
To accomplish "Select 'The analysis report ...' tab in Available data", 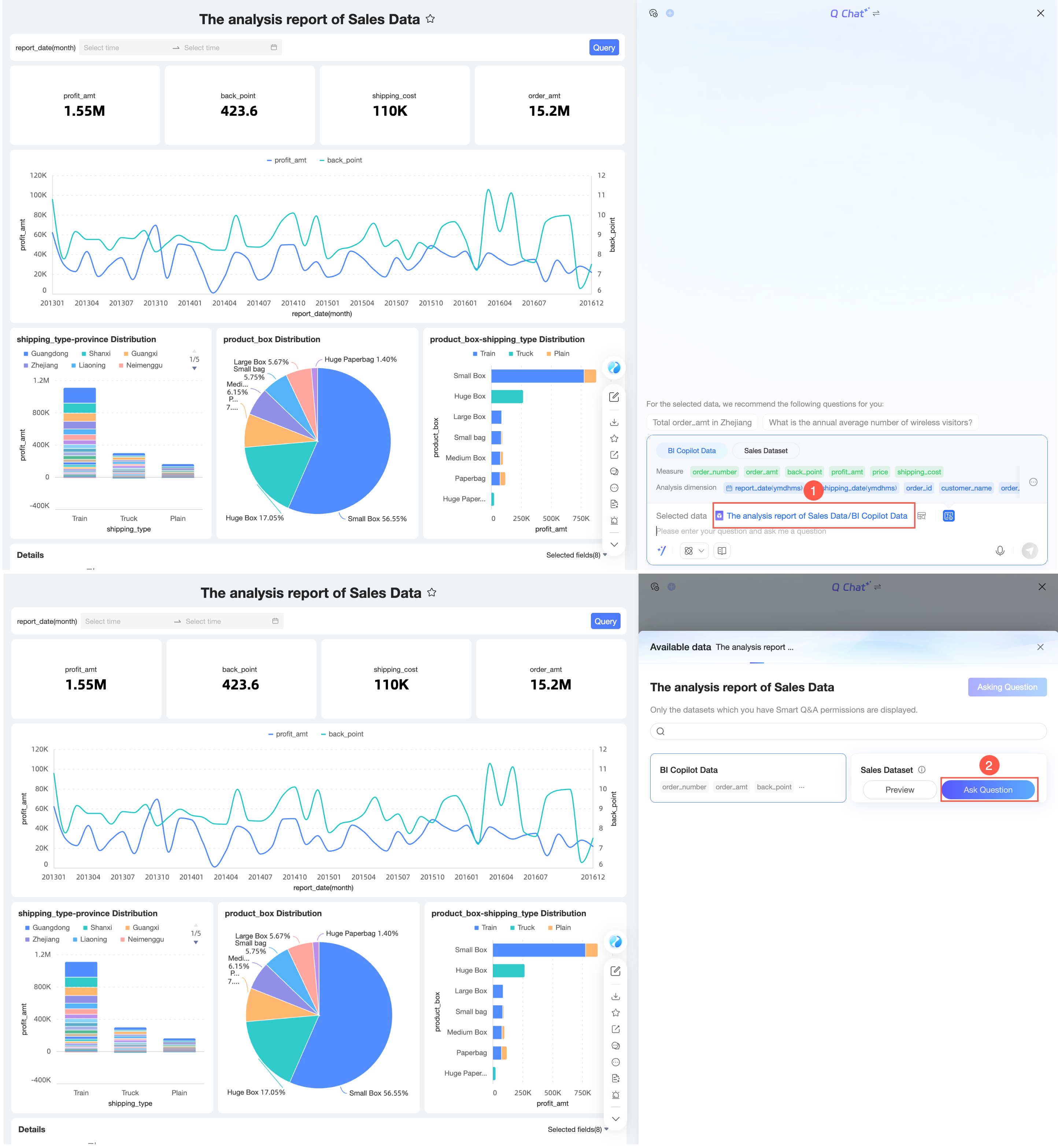I will point(755,647).
